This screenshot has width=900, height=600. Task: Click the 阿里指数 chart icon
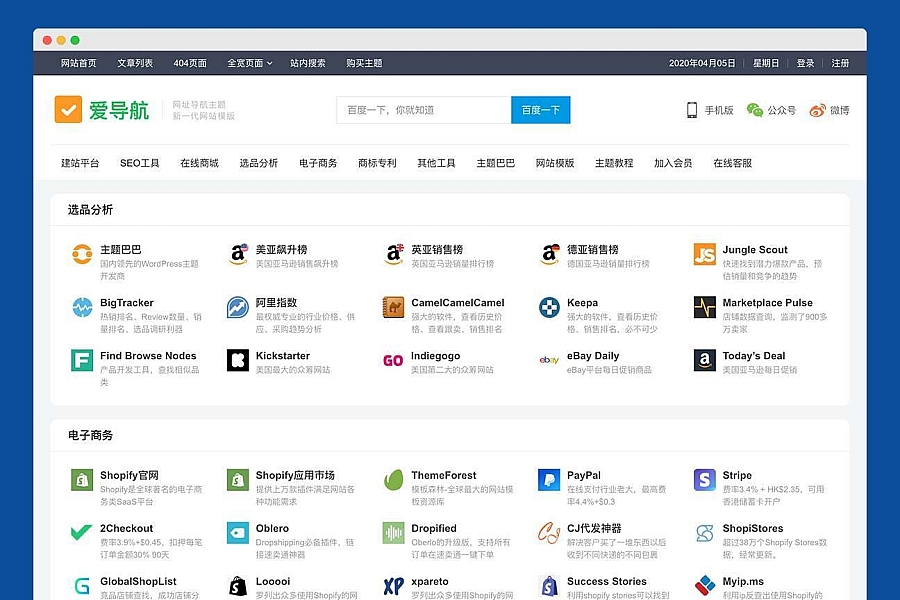click(238, 307)
